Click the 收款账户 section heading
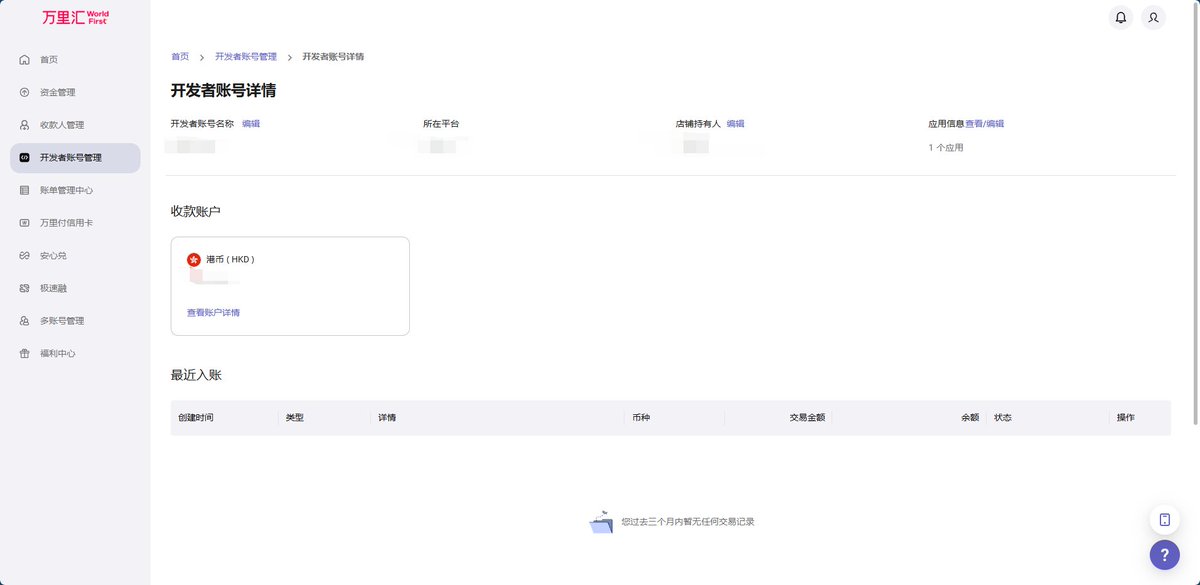This screenshot has width=1200, height=585. pyautogui.click(x=195, y=212)
